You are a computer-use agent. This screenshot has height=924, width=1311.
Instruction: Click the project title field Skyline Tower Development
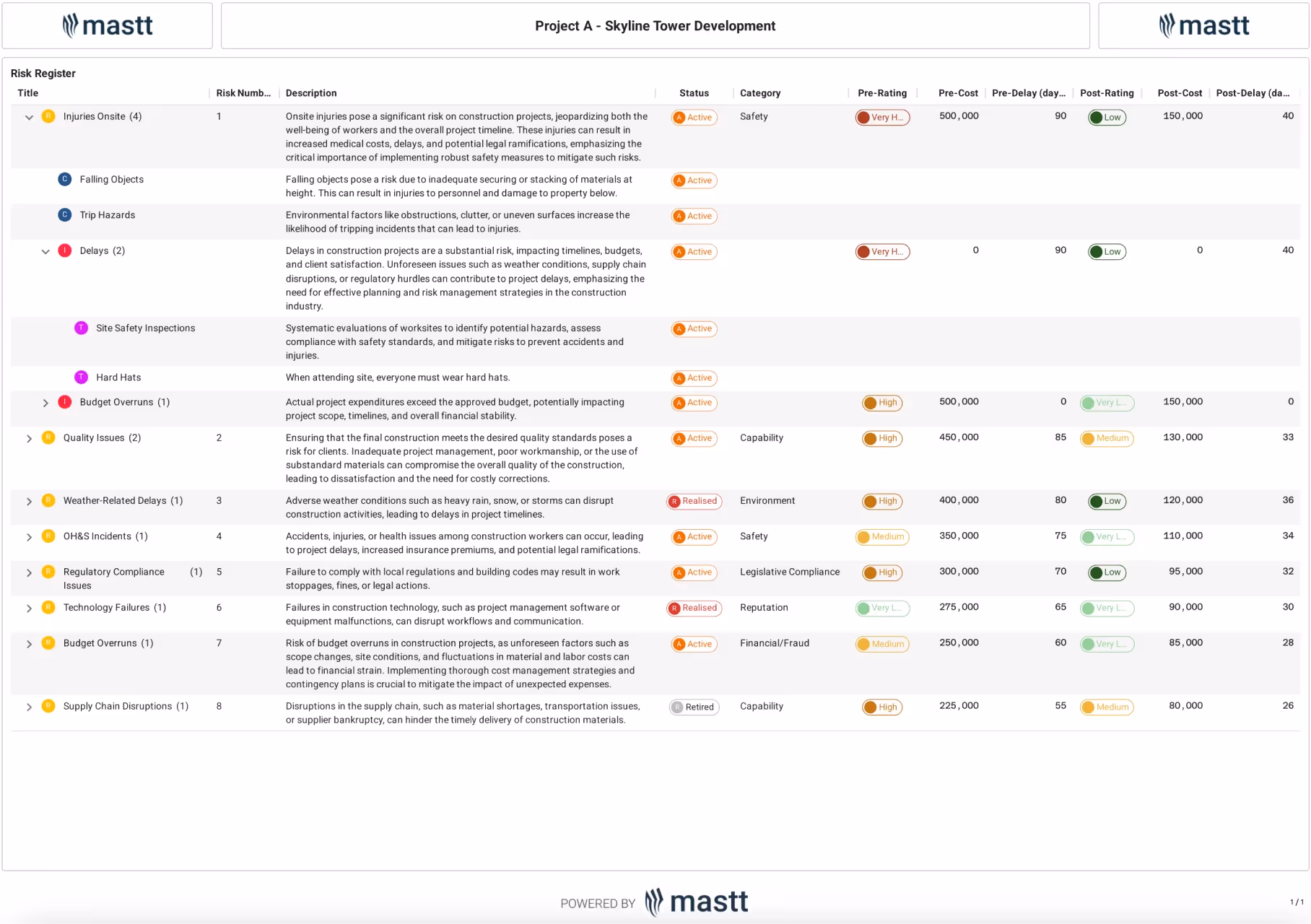pos(654,25)
